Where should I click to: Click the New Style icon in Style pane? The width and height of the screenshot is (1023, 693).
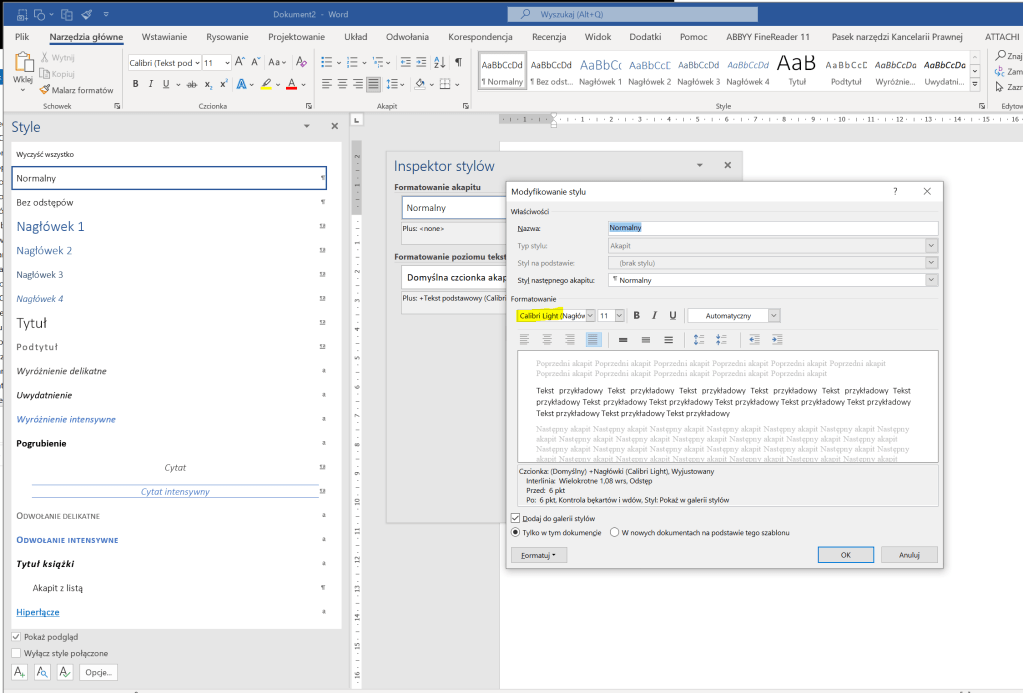coord(19,672)
